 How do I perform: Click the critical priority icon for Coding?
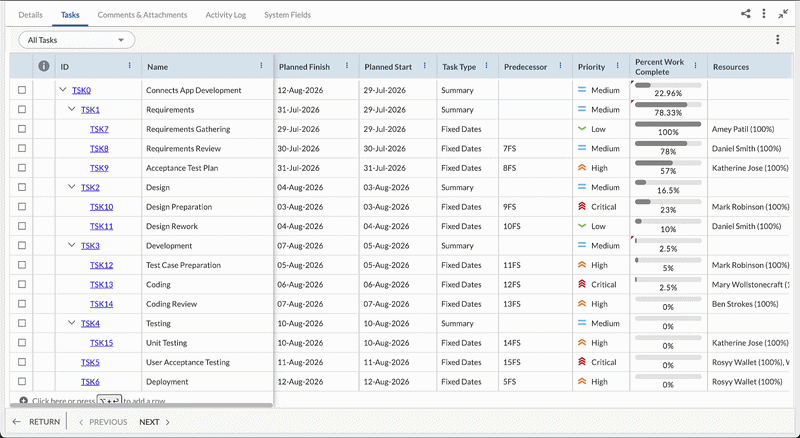[x=582, y=284]
